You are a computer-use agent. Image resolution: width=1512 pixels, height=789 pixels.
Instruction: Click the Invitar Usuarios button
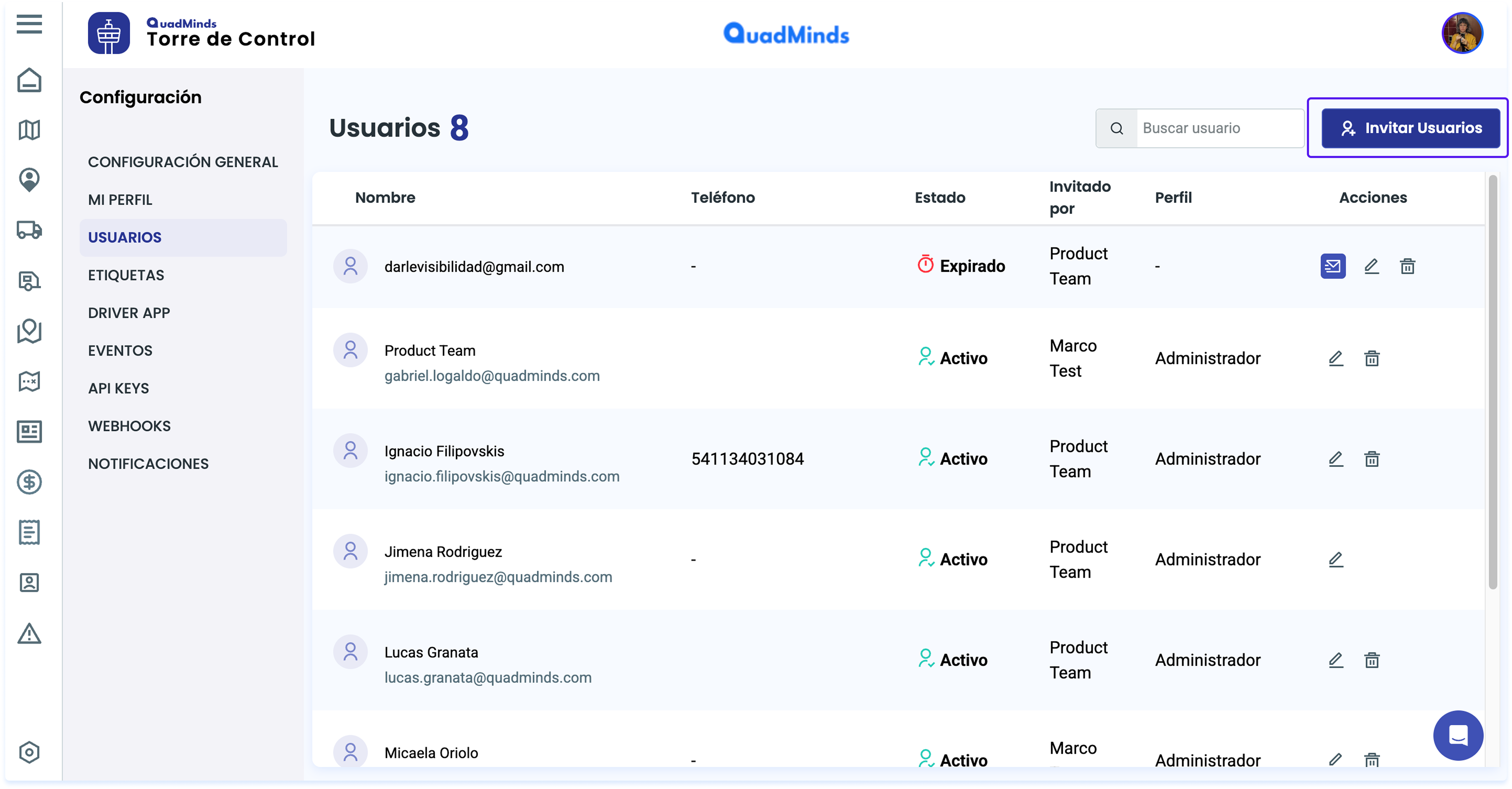pos(1409,128)
